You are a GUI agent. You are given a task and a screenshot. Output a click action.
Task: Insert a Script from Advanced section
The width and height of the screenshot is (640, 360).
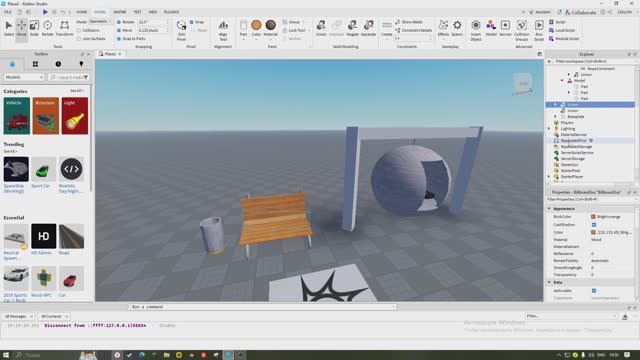pos(557,22)
